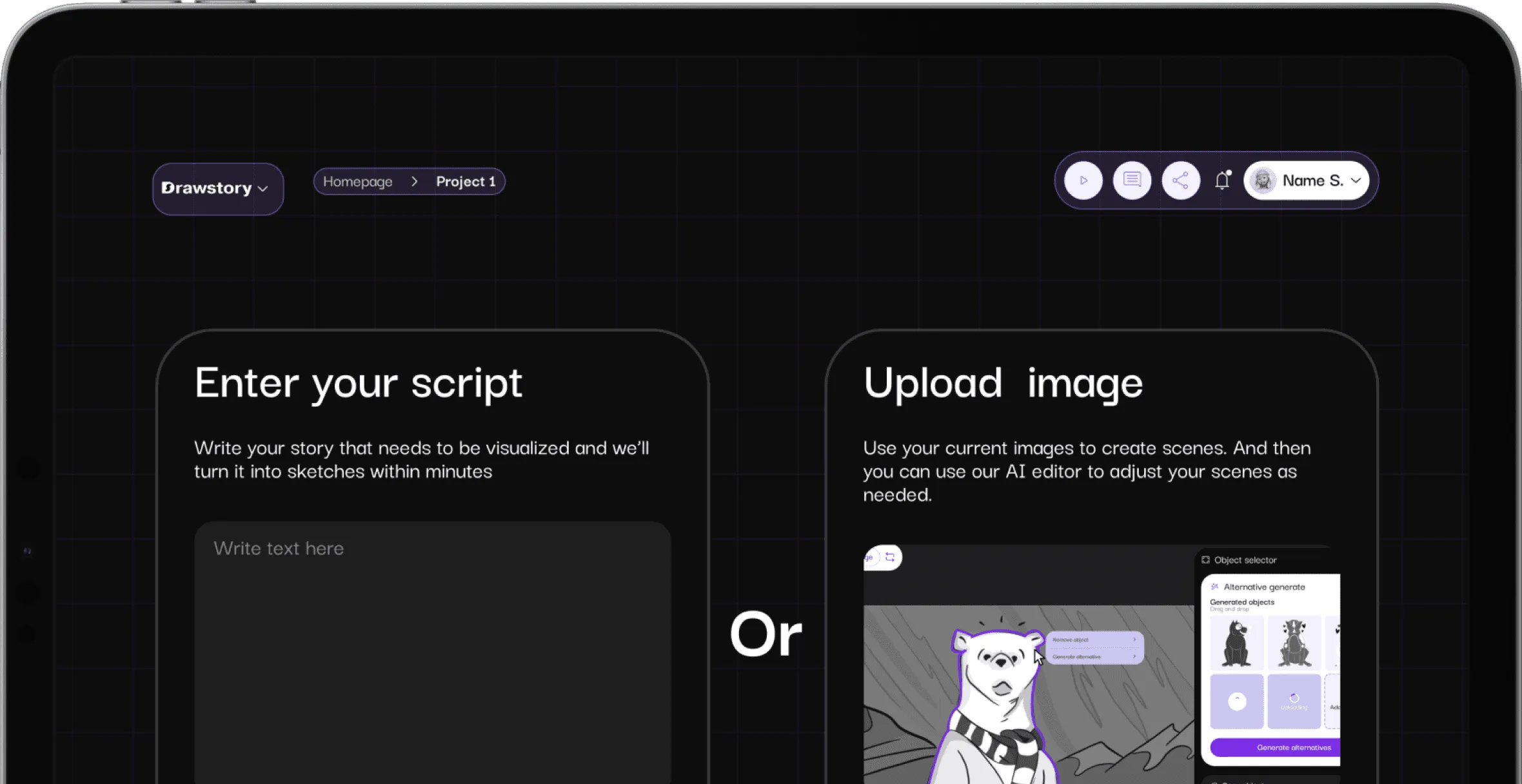Click the Object selector icon
The image size is (1522, 784).
click(1205, 560)
